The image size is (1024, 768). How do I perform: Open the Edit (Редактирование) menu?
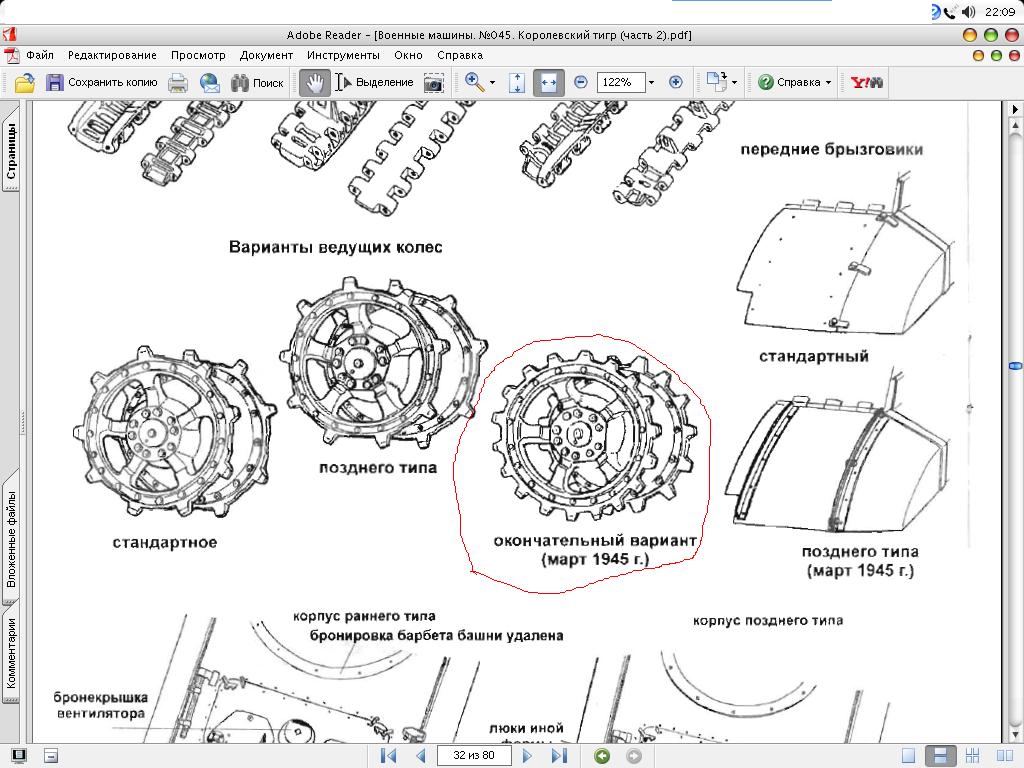click(x=112, y=56)
